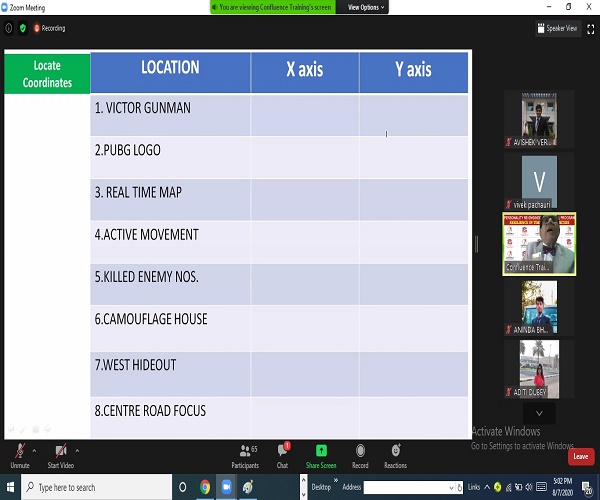Show more participants with the down chevron

[x=539, y=413]
